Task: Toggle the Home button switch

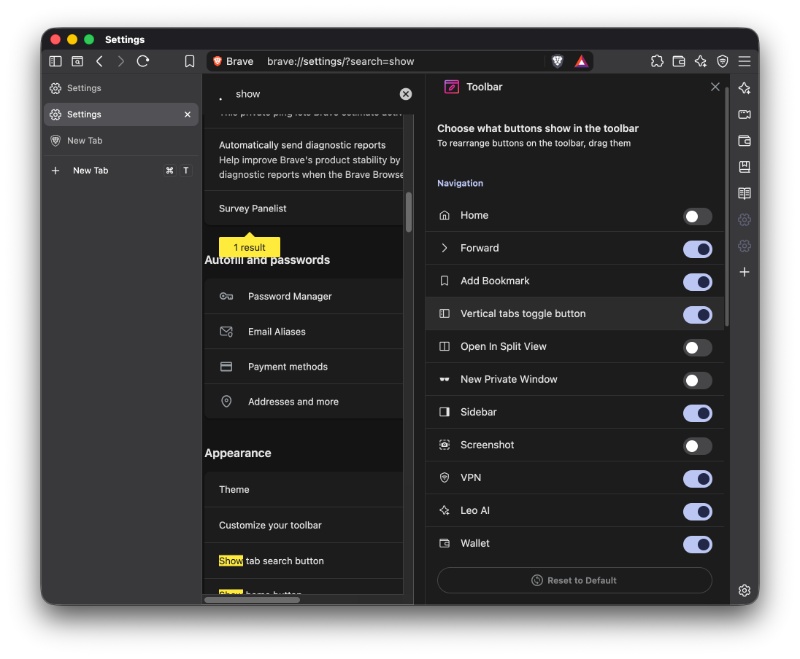Action: click(697, 216)
